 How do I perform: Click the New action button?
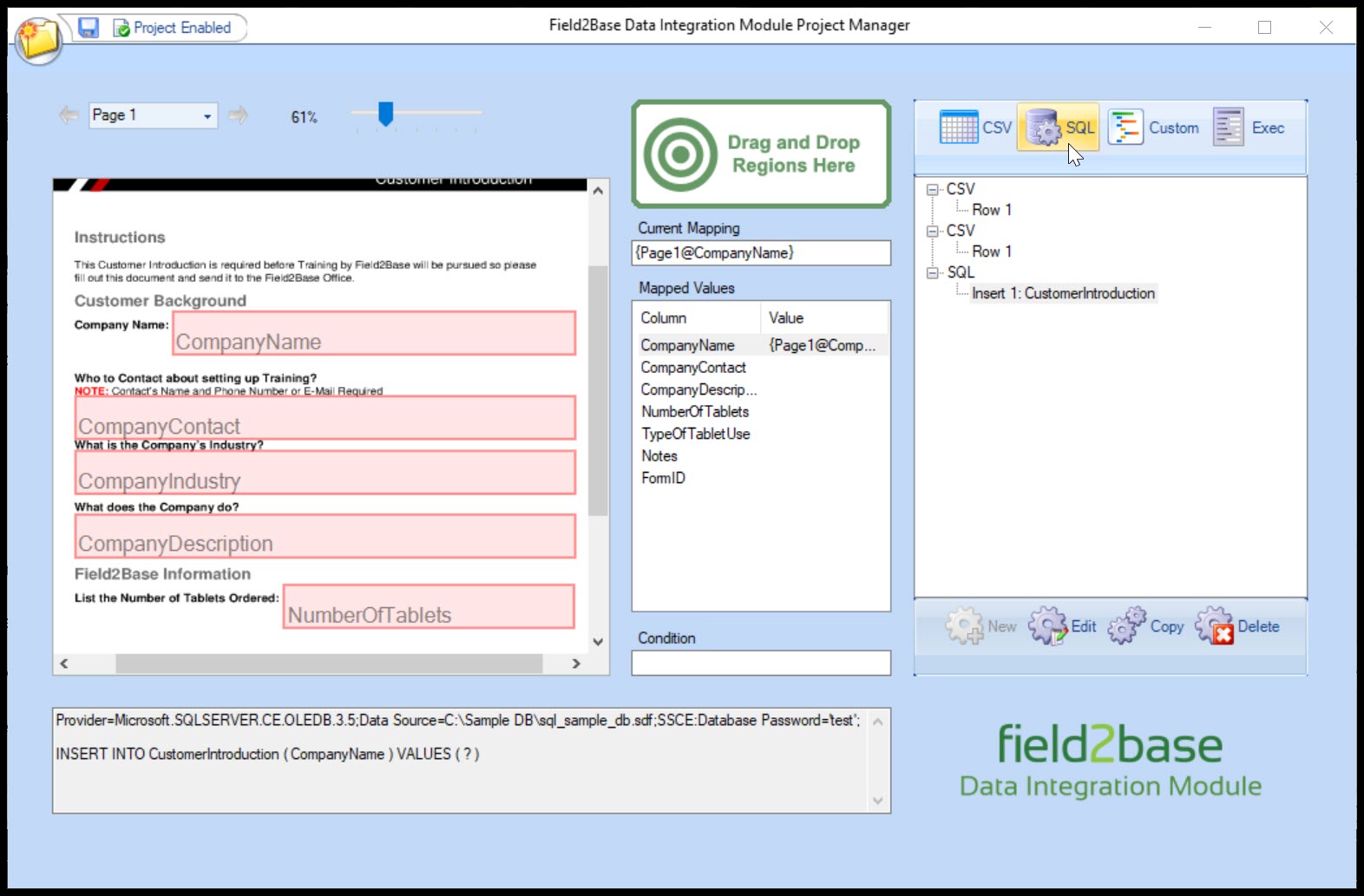click(981, 626)
